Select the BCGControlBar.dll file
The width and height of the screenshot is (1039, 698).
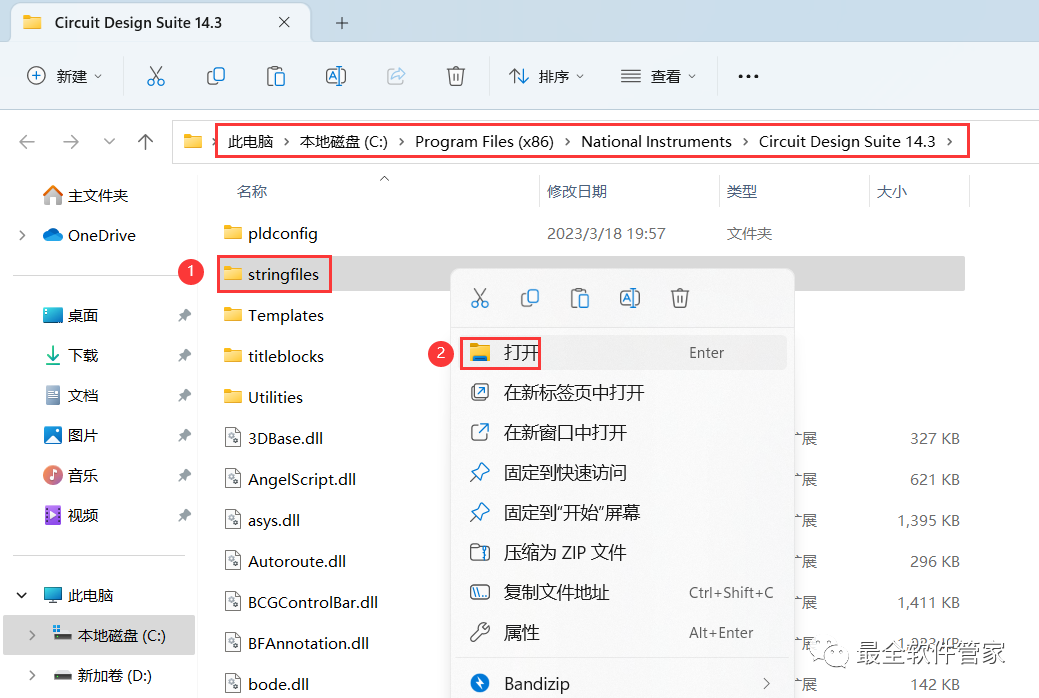[x=301, y=603]
